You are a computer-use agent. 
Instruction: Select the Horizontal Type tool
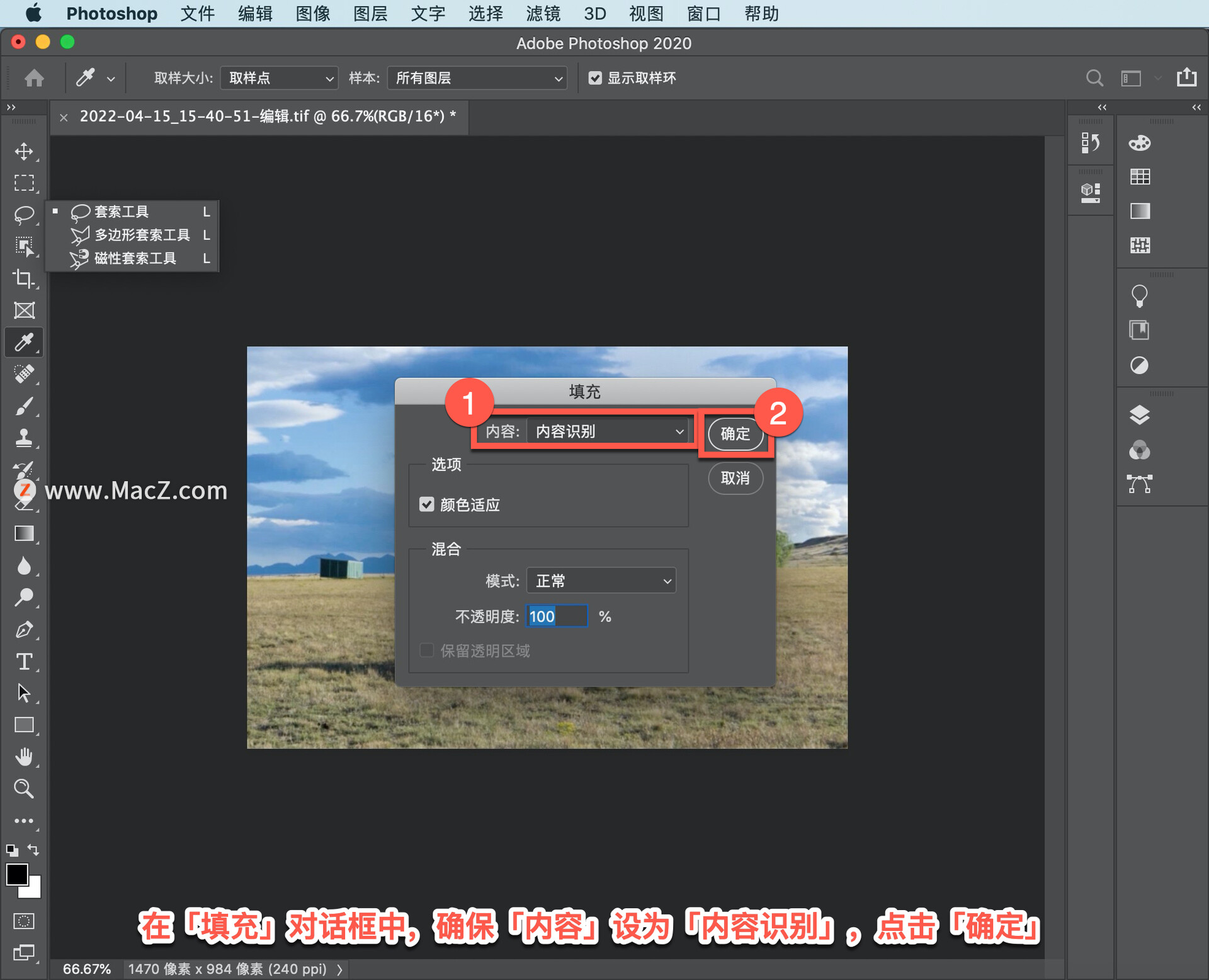click(x=24, y=661)
